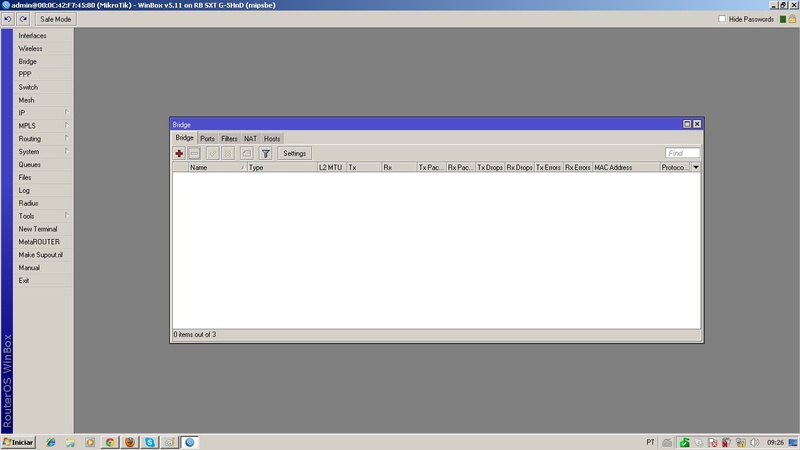Switch to the Ports tab
Image resolution: width=800 pixels, height=450 pixels.
pyautogui.click(x=207, y=139)
